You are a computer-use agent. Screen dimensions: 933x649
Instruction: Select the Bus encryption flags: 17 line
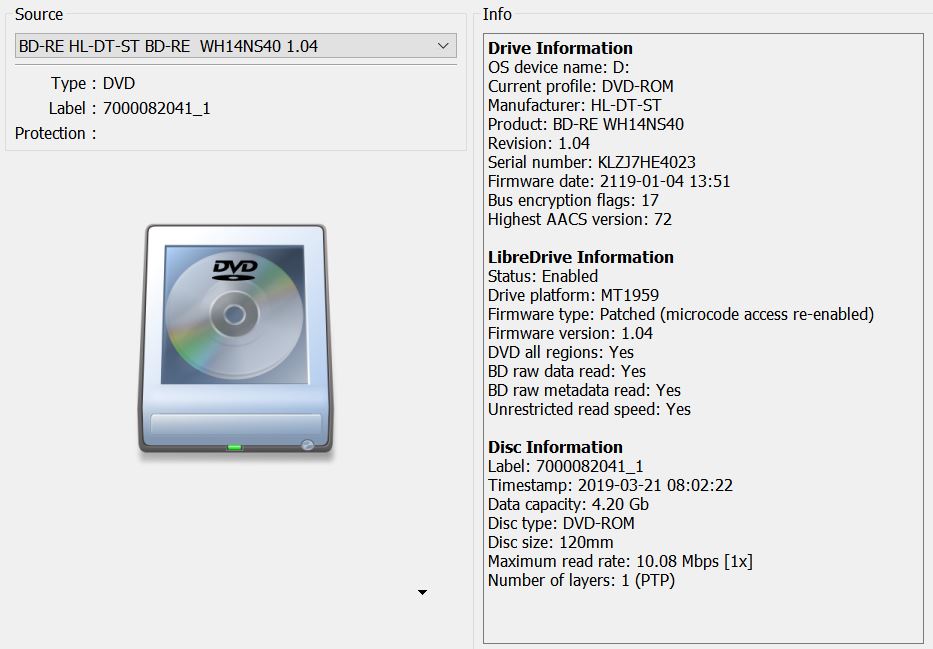pyautogui.click(x=573, y=200)
